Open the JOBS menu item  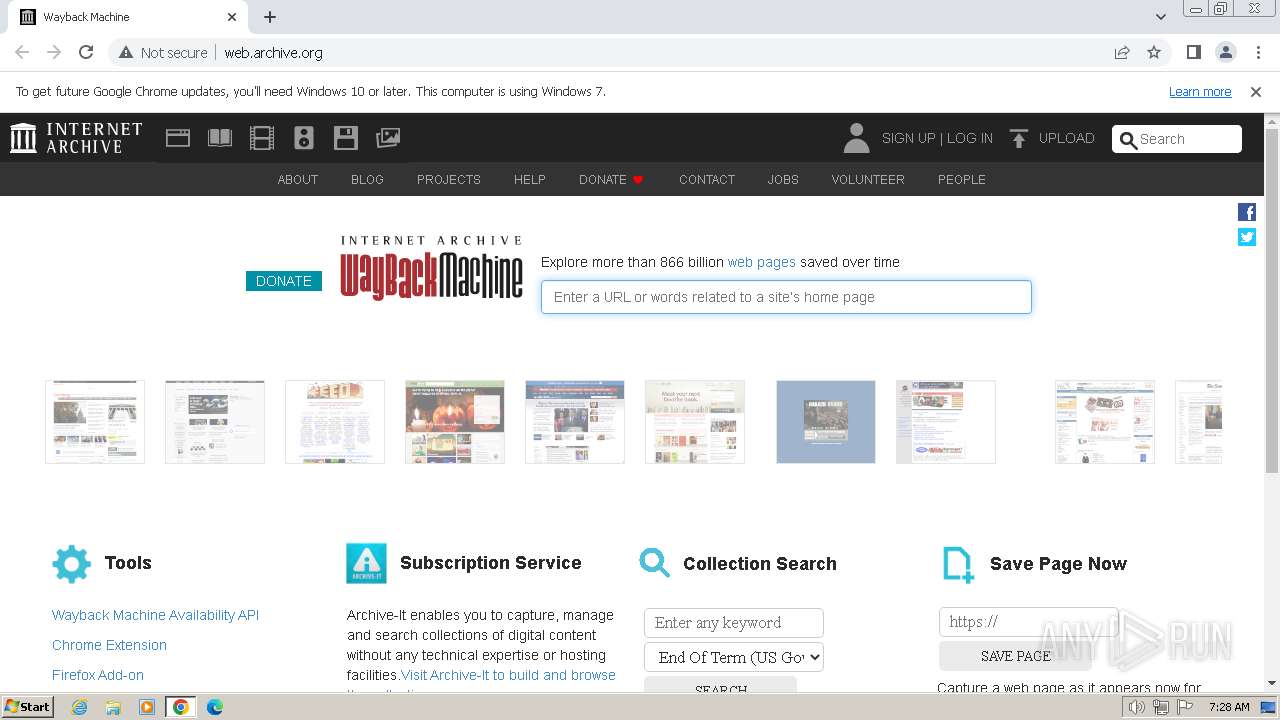(783, 180)
